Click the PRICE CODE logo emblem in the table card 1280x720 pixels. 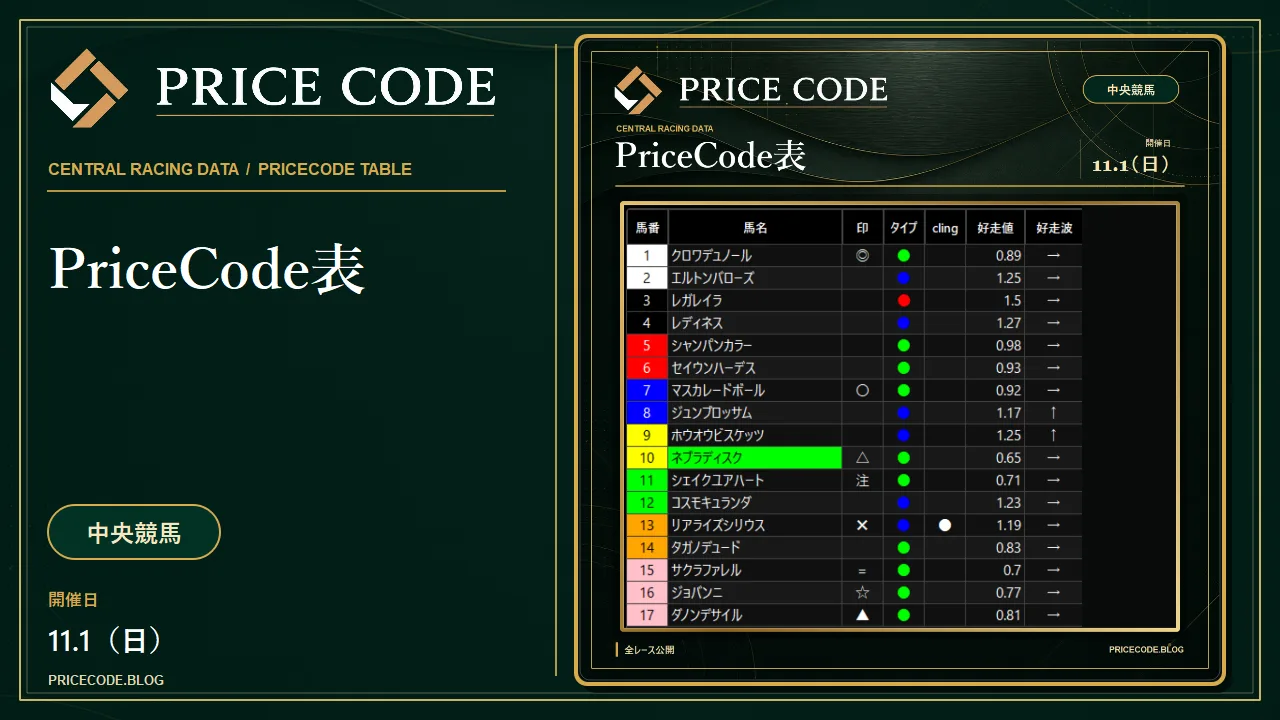click(x=637, y=90)
